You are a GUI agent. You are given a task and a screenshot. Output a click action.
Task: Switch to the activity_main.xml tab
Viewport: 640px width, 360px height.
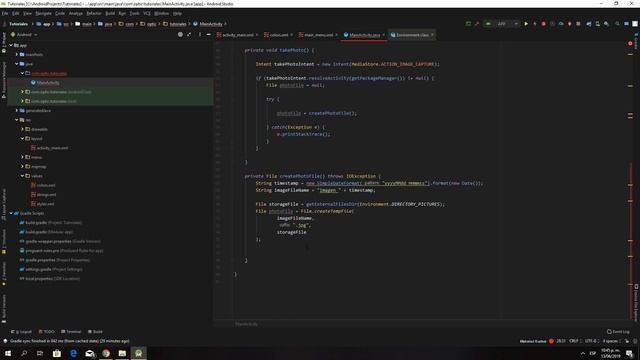[238, 35]
